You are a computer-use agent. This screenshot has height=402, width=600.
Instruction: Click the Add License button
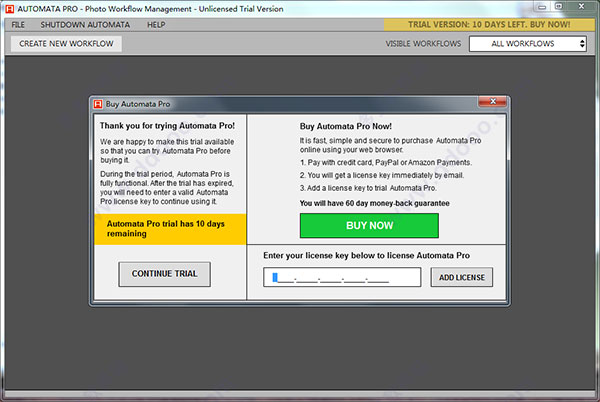point(461,277)
